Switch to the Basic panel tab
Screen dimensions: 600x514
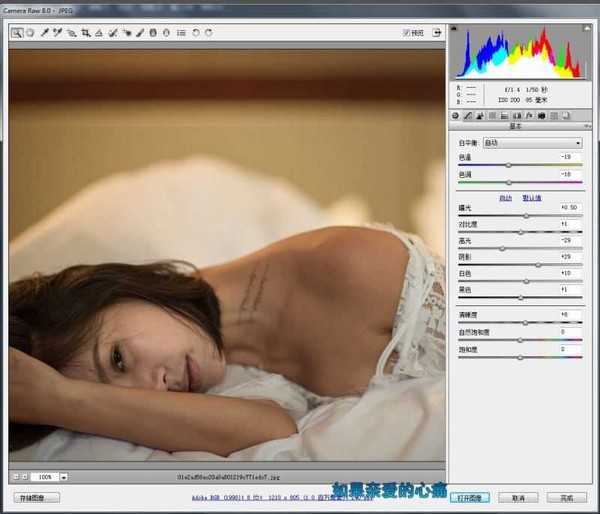point(455,116)
